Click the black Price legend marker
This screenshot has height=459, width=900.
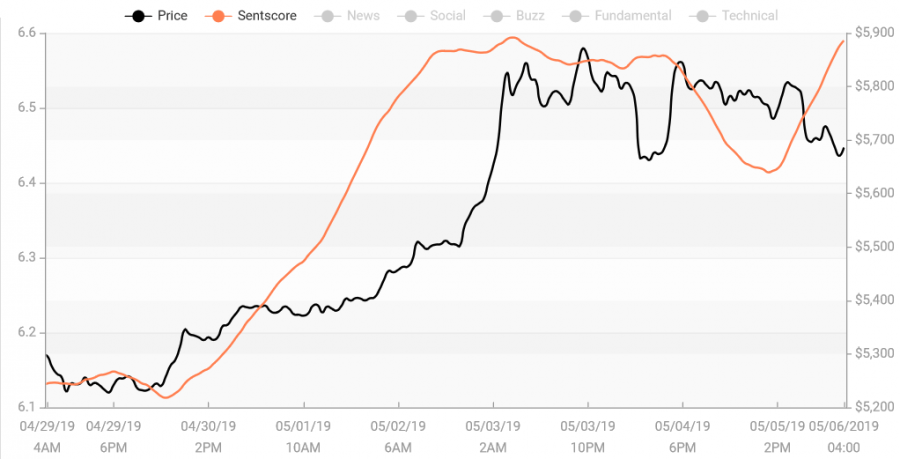(138, 17)
